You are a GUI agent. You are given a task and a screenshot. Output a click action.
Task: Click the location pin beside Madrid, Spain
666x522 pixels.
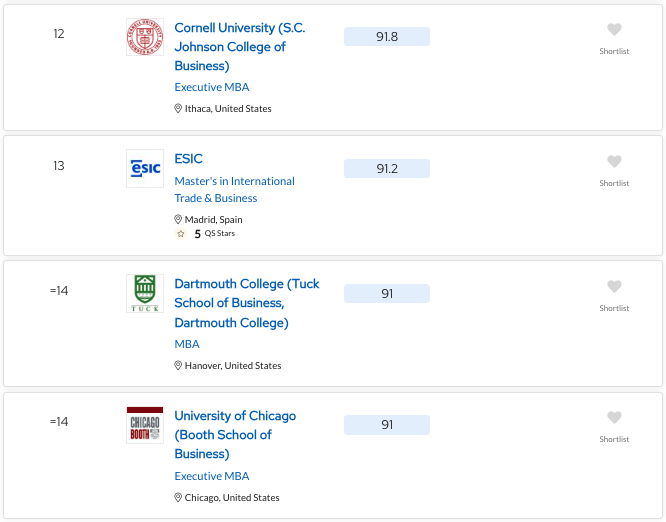pyautogui.click(x=178, y=220)
